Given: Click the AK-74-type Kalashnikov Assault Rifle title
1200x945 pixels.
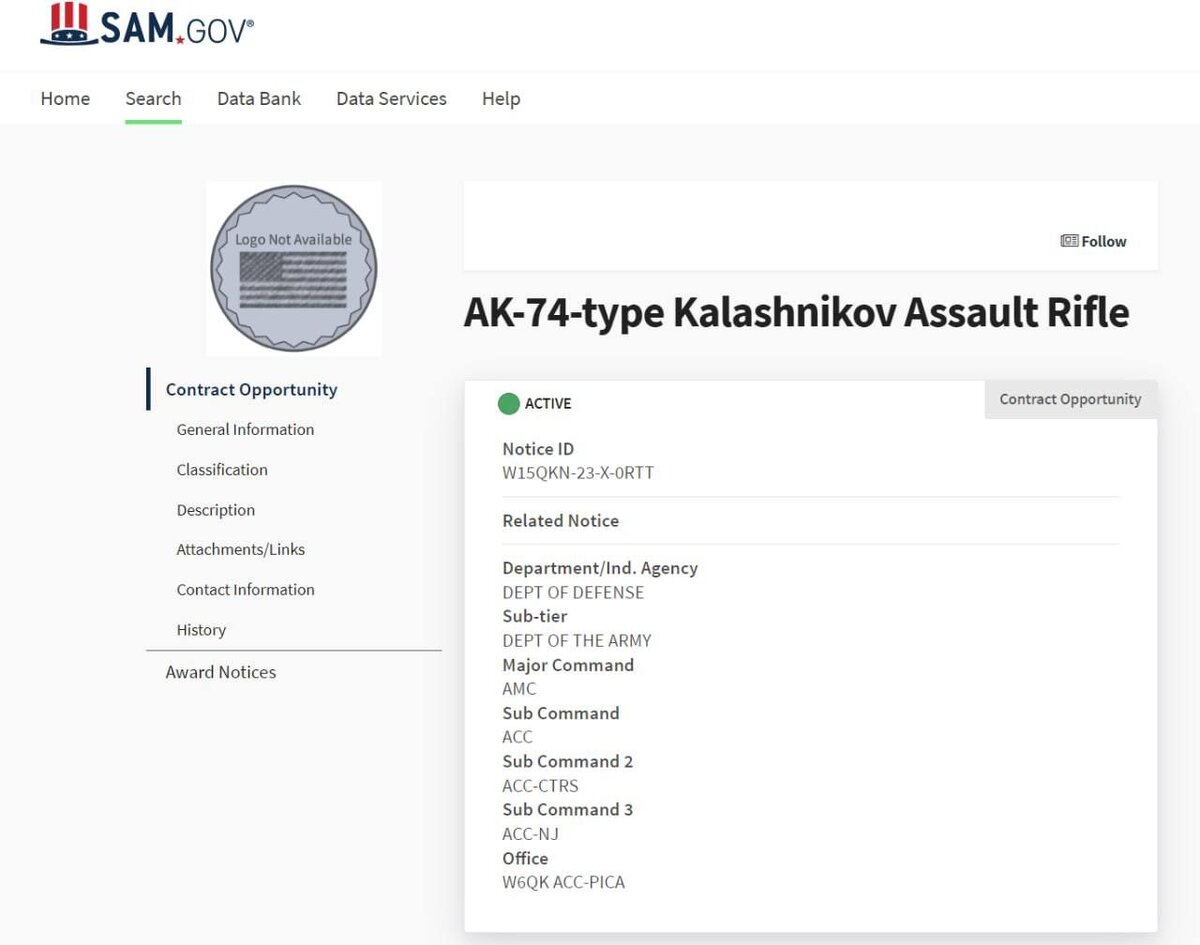Looking at the screenshot, I should [x=796, y=312].
